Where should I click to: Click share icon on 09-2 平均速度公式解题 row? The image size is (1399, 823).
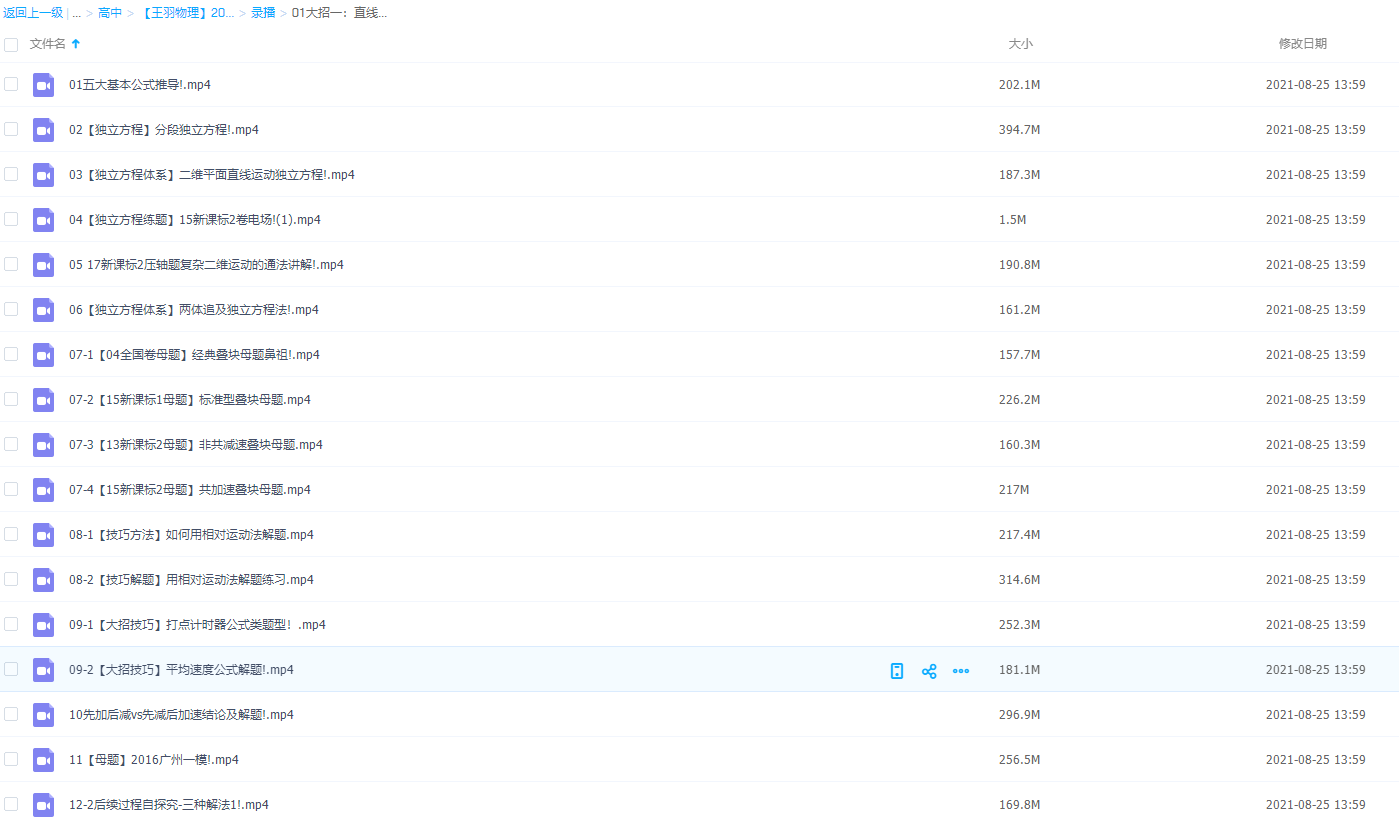click(x=929, y=671)
